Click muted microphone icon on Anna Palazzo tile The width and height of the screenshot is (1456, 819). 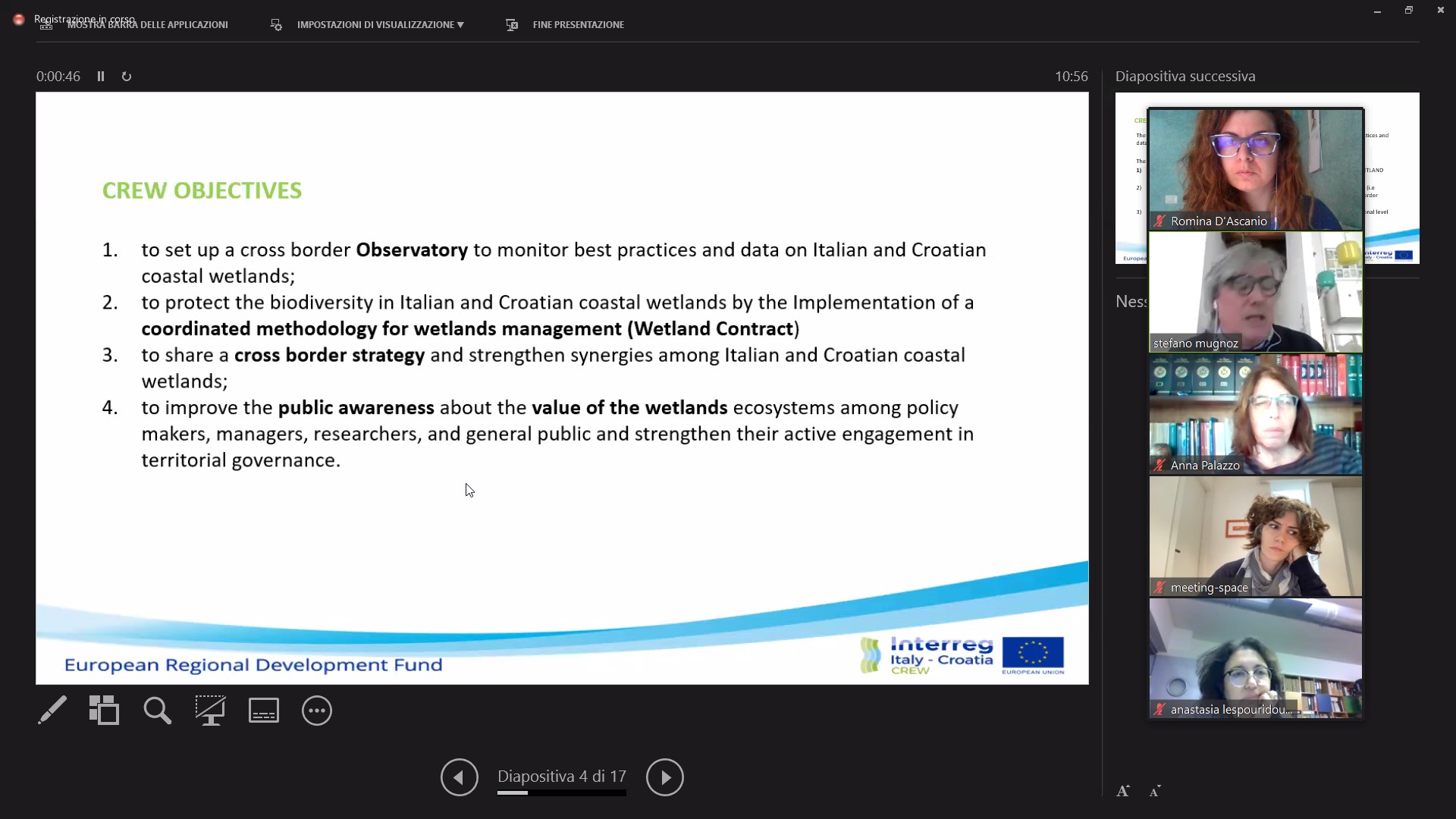coord(1159,466)
